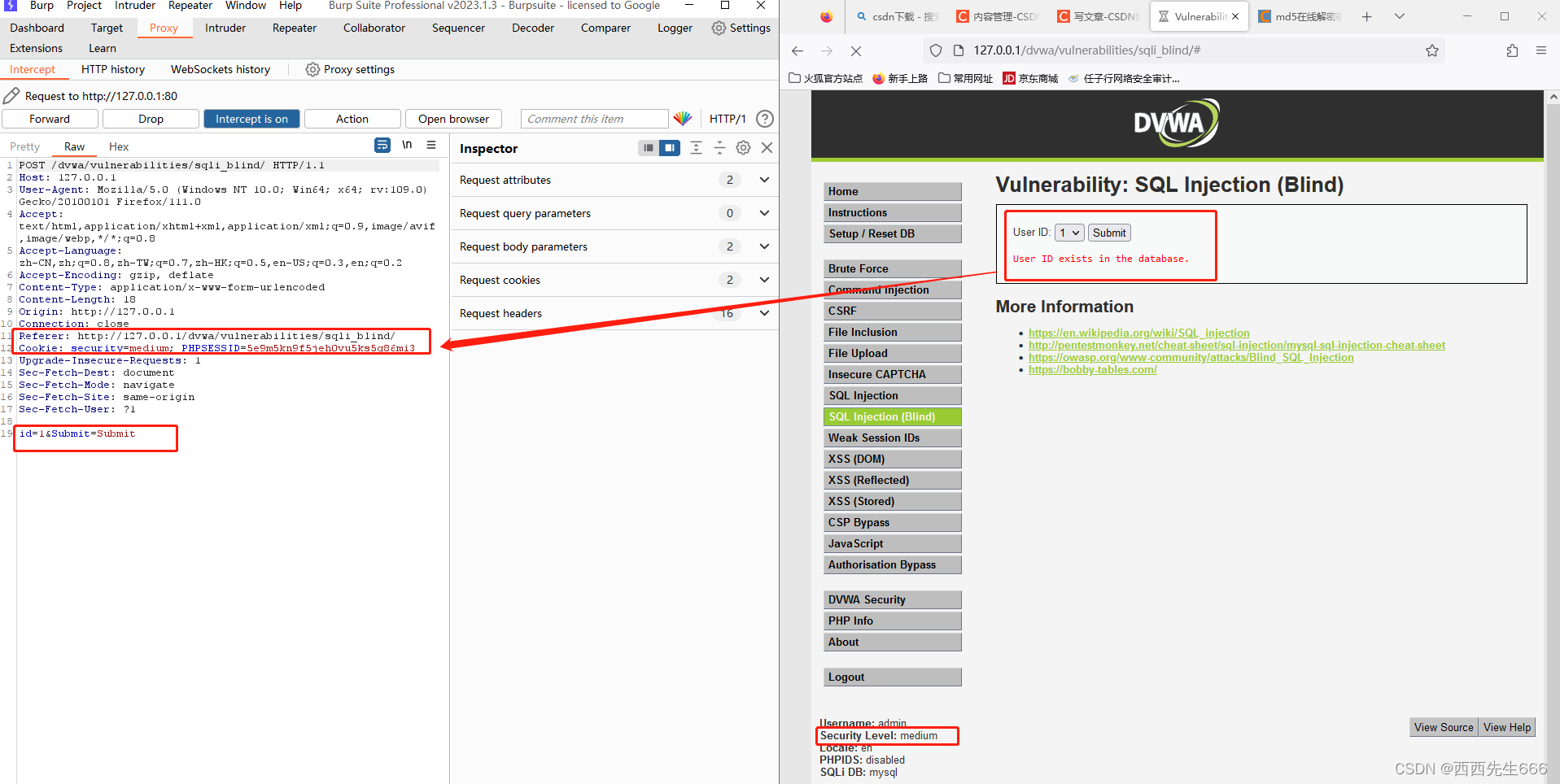
Task: Open WebSockets history tab
Action: 221,69
